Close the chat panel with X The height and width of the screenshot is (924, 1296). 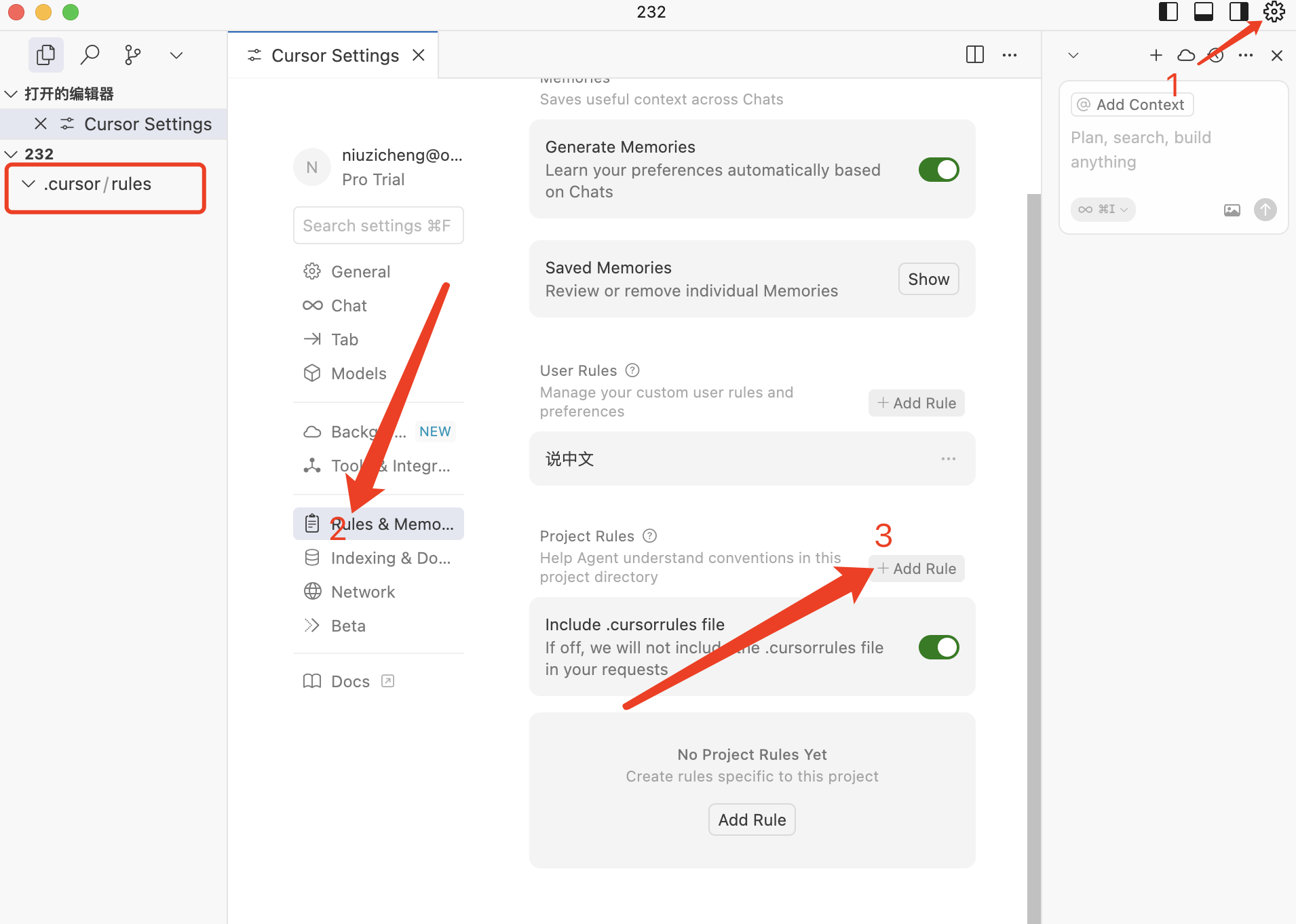[1276, 56]
